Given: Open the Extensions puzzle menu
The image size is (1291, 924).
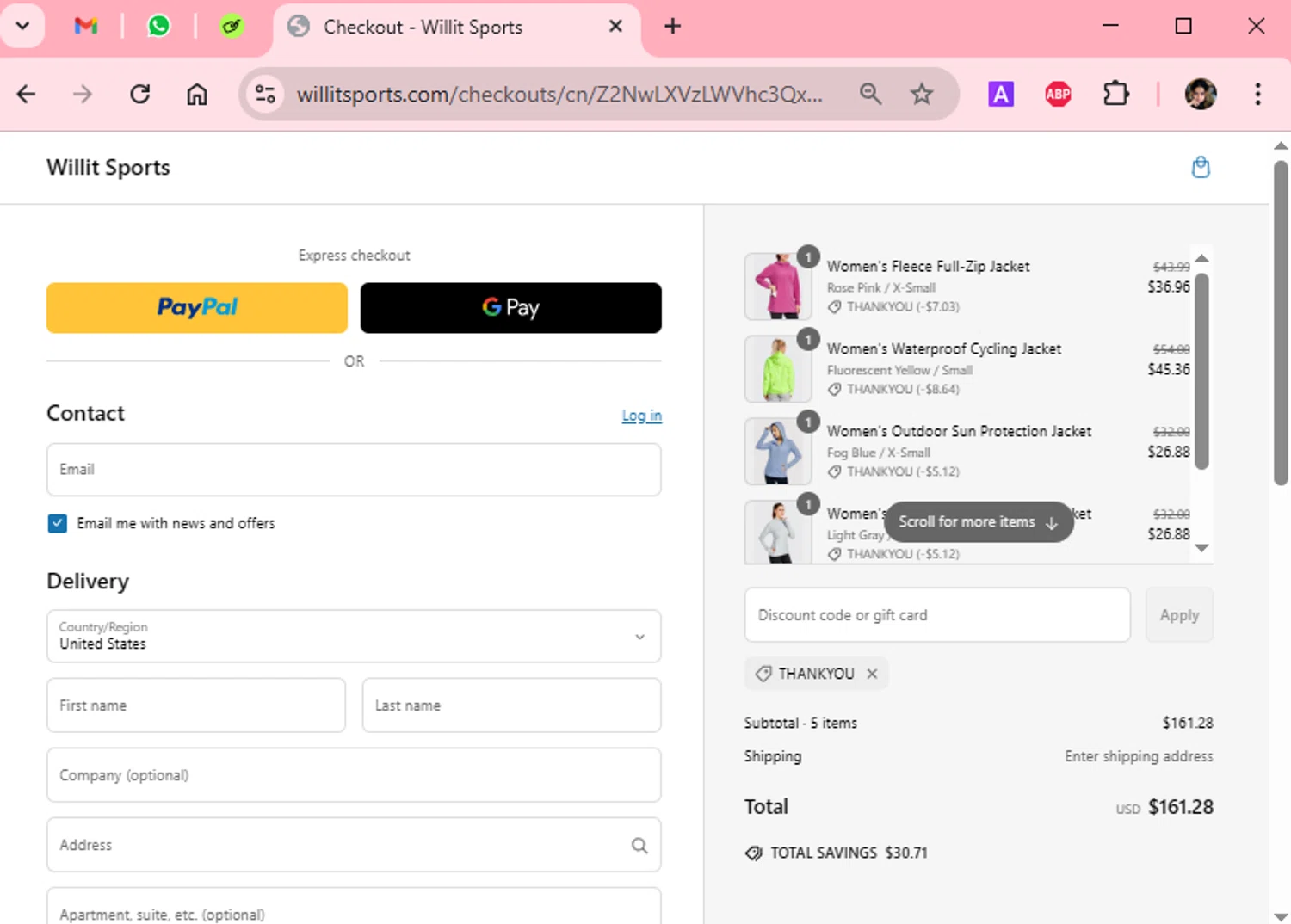Looking at the screenshot, I should pyautogui.click(x=1116, y=94).
